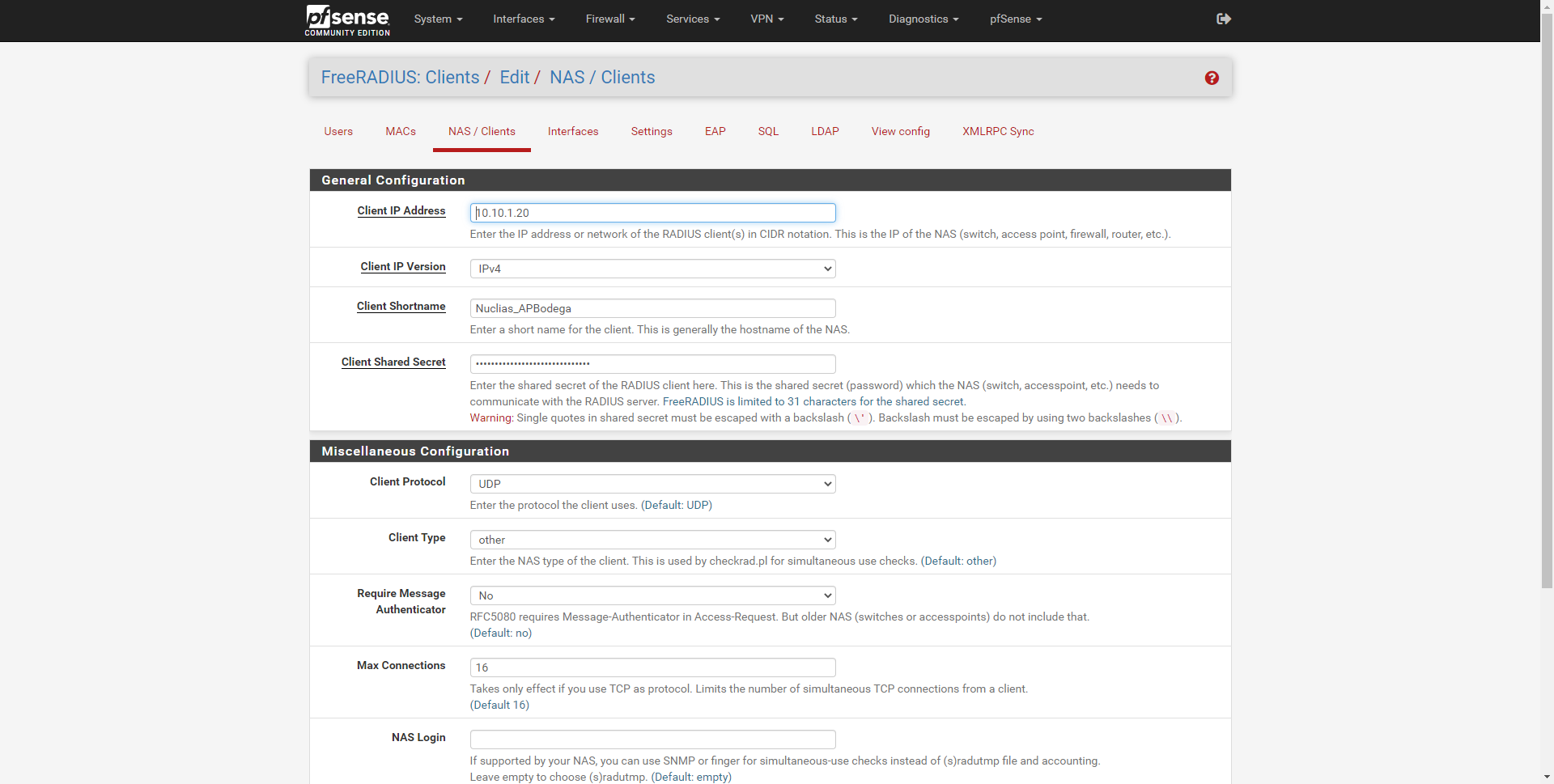Click the red 'Warning:' text
Viewport: 1554px width, 784px height.
pos(492,417)
